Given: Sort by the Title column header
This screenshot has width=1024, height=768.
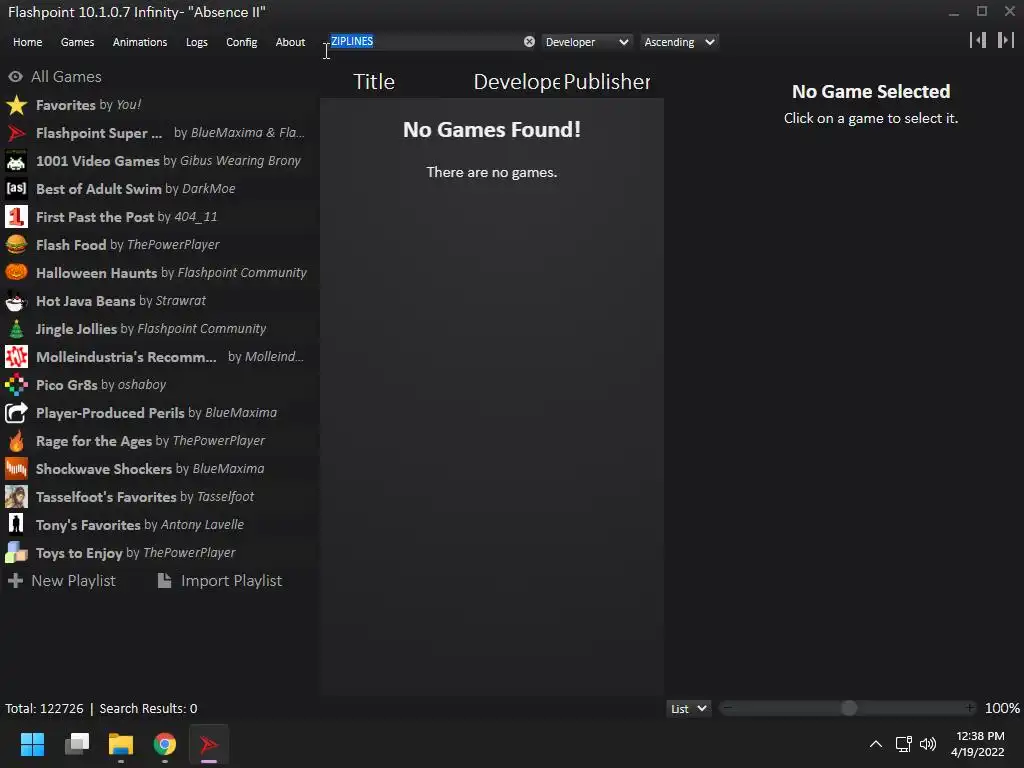Looking at the screenshot, I should click(x=374, y=82).
